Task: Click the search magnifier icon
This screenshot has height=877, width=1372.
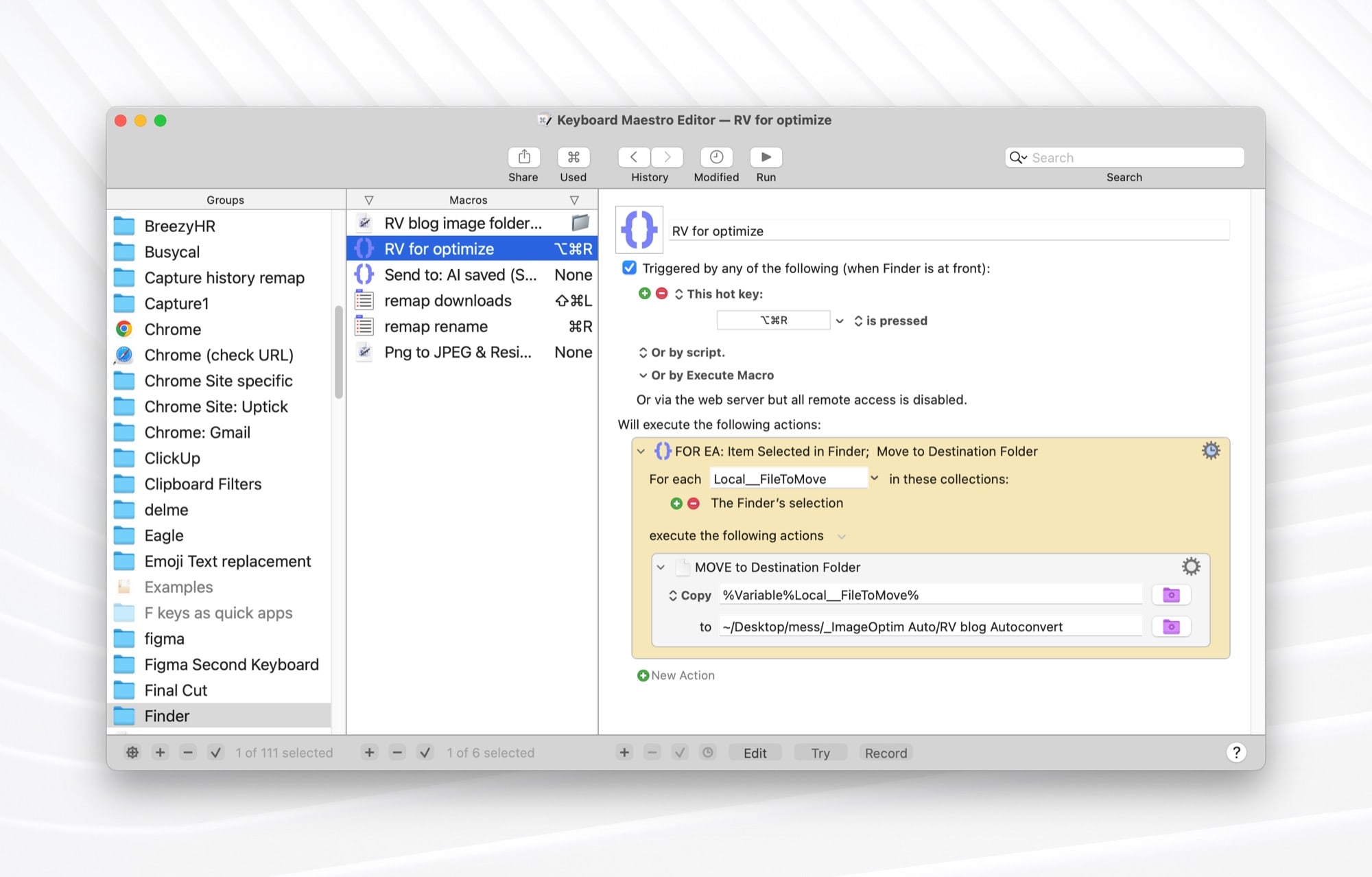Action: tap(1017, 157)
